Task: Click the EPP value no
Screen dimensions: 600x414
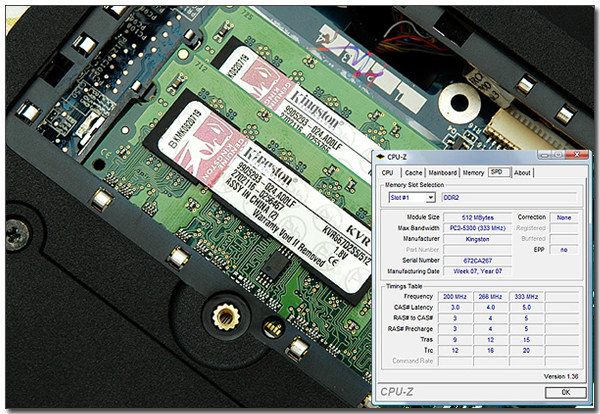Action: point(564,249)
